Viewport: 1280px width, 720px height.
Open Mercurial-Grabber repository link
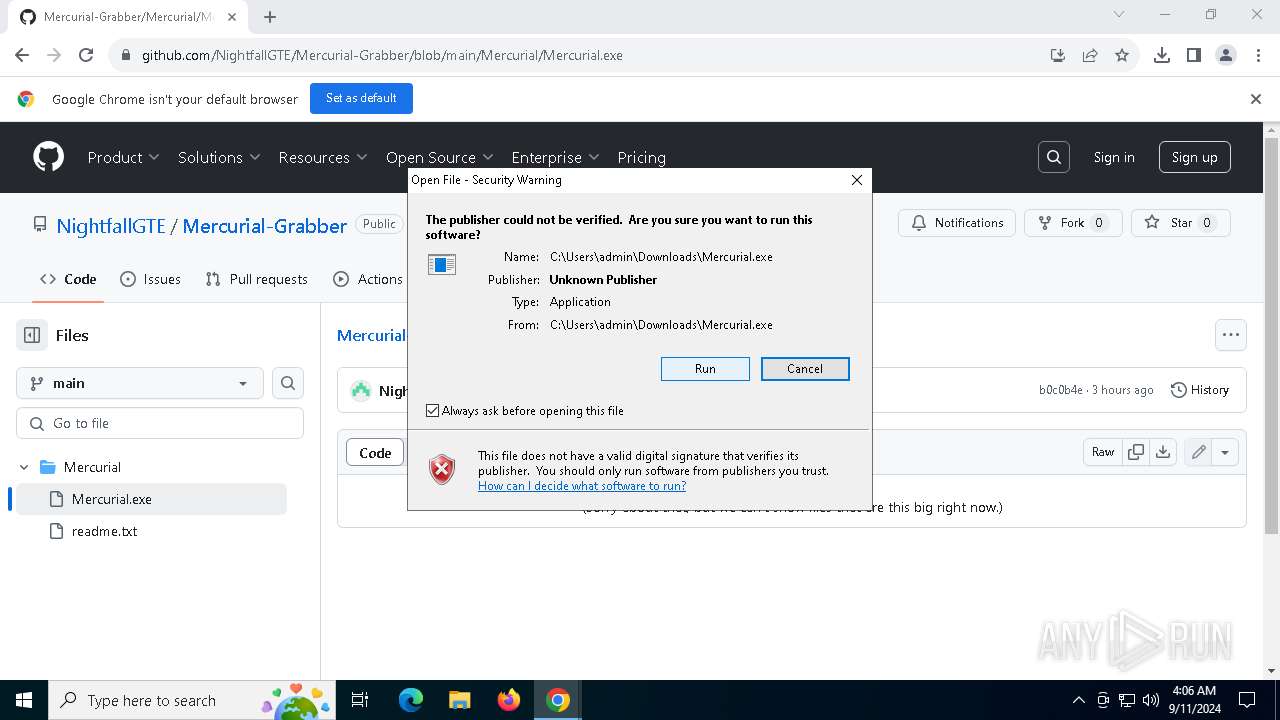(265, 226)
